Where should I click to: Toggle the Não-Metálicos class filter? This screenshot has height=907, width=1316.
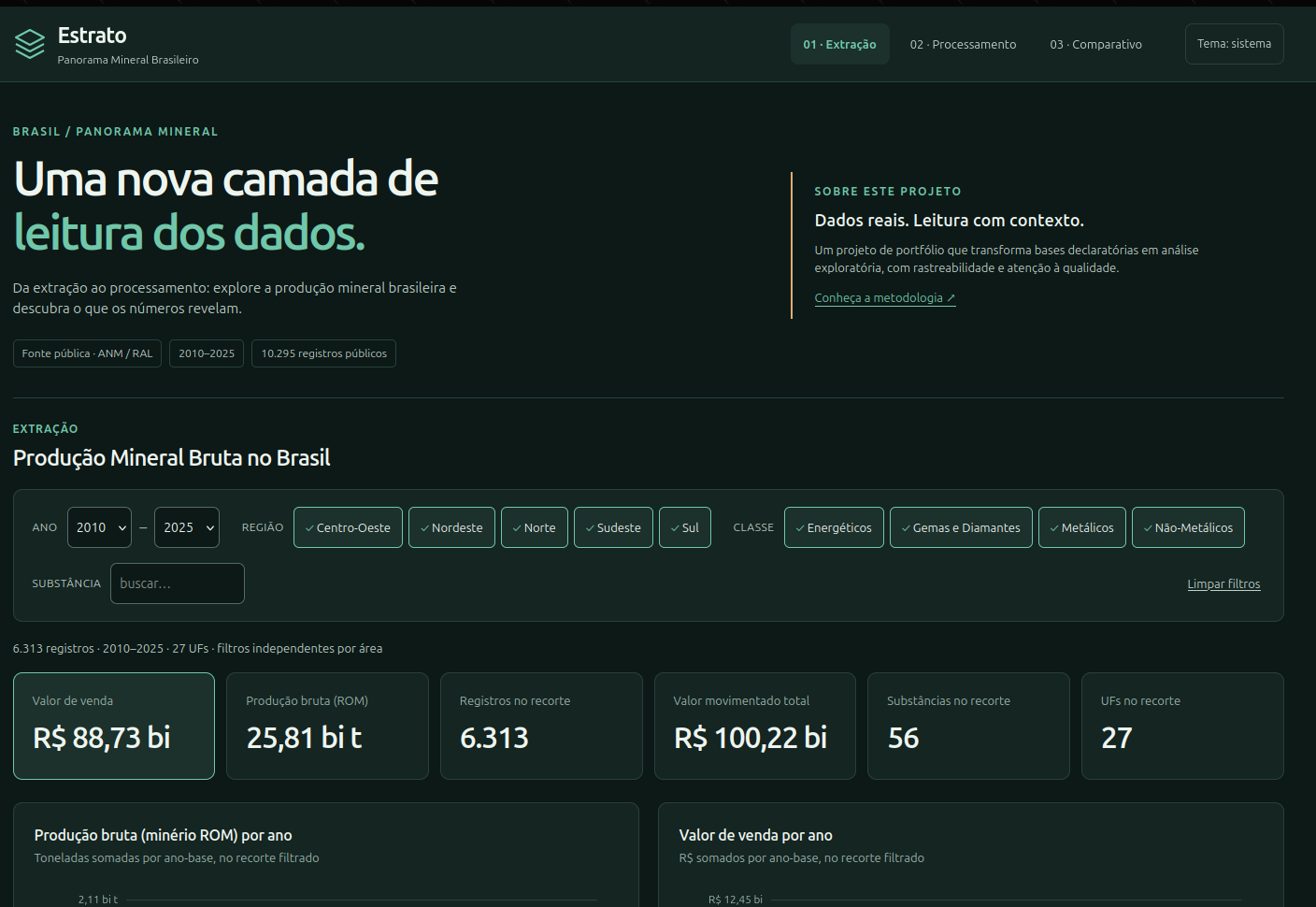point(1188,527)
